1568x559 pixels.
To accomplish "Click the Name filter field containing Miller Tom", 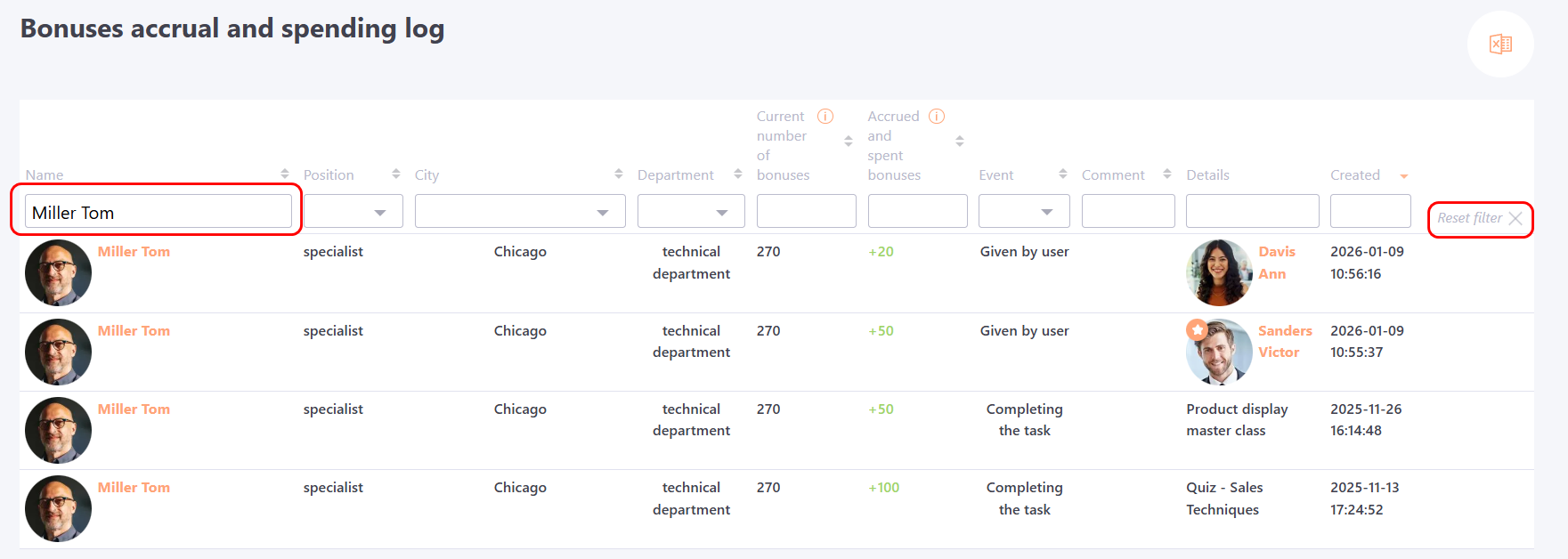I will coord(158,212).
